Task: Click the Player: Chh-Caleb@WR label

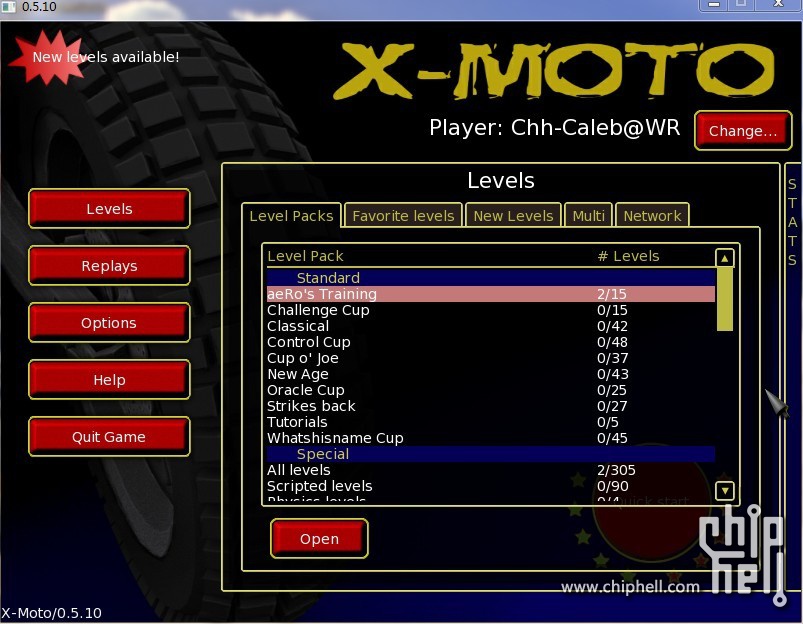Action: click(x=555, y=128)
